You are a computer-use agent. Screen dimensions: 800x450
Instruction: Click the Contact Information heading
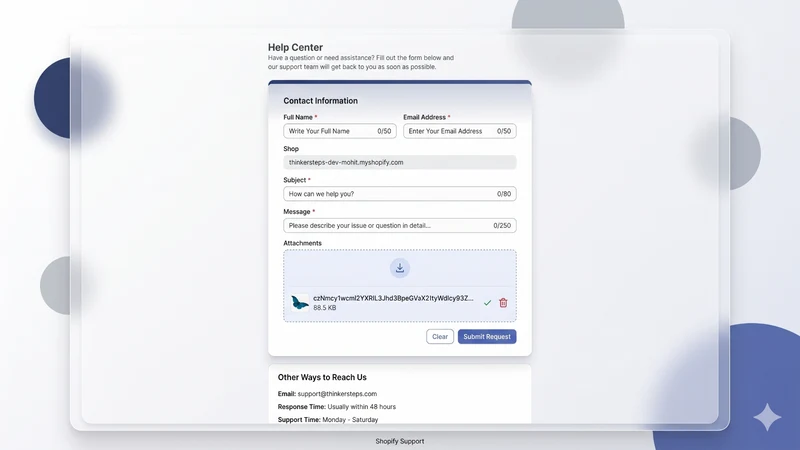point(320,101)
